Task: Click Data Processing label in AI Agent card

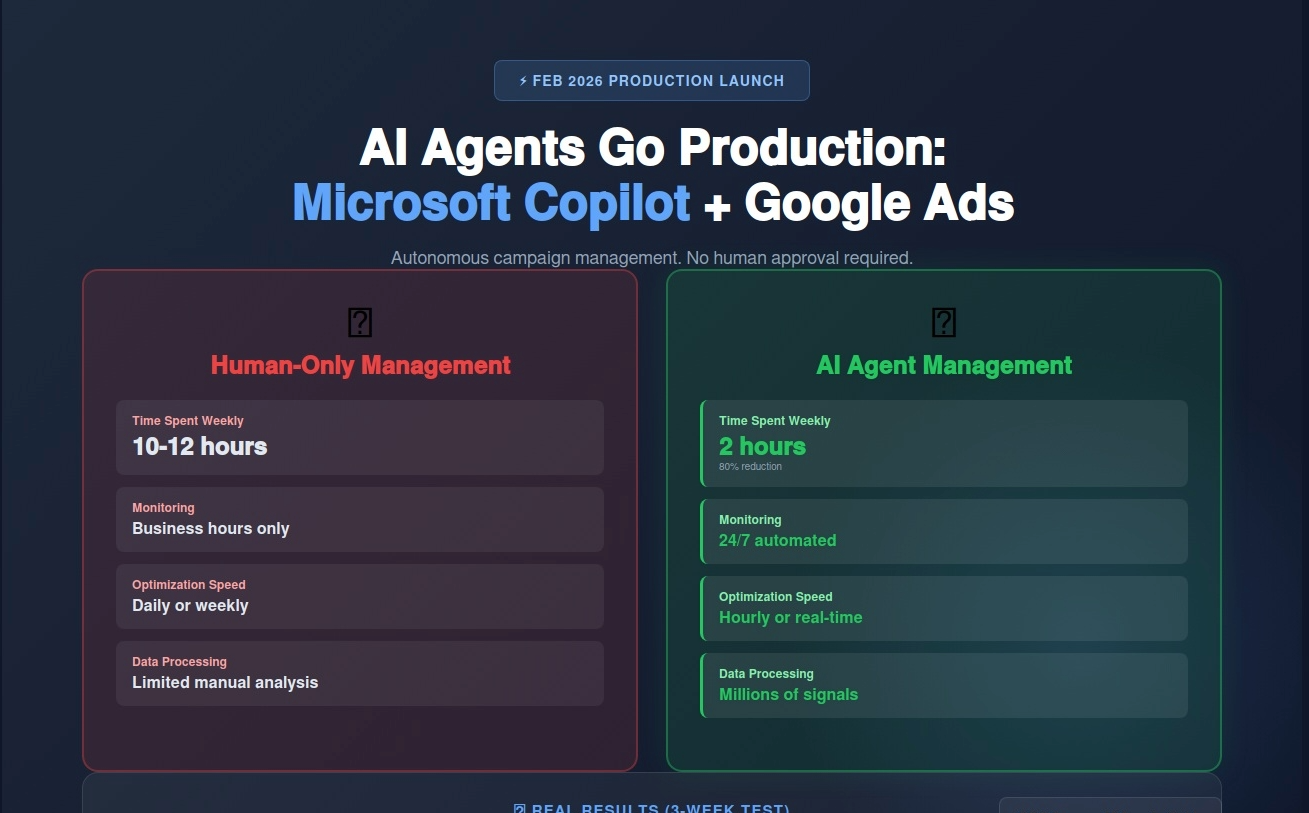Action: click(x=766, y=674)
